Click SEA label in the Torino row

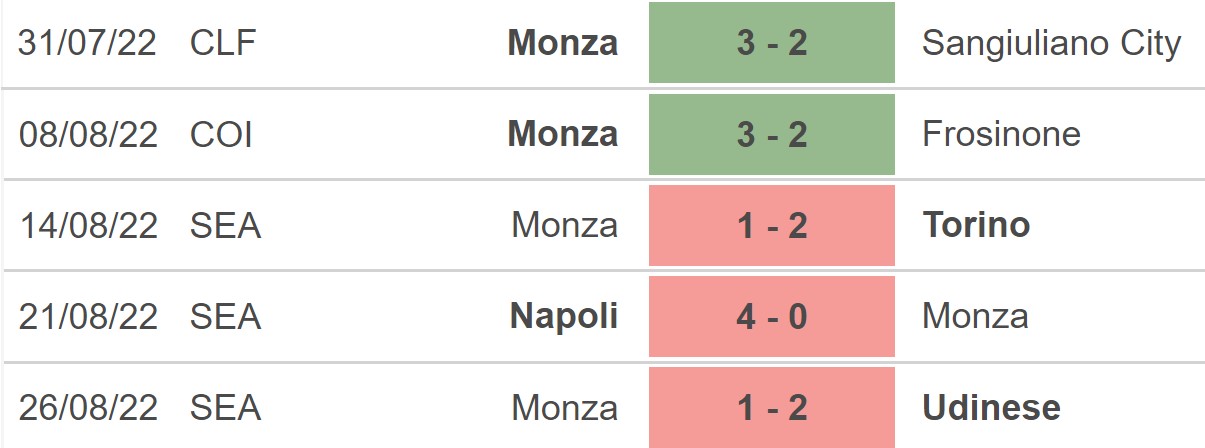click(x=225, y=225)
